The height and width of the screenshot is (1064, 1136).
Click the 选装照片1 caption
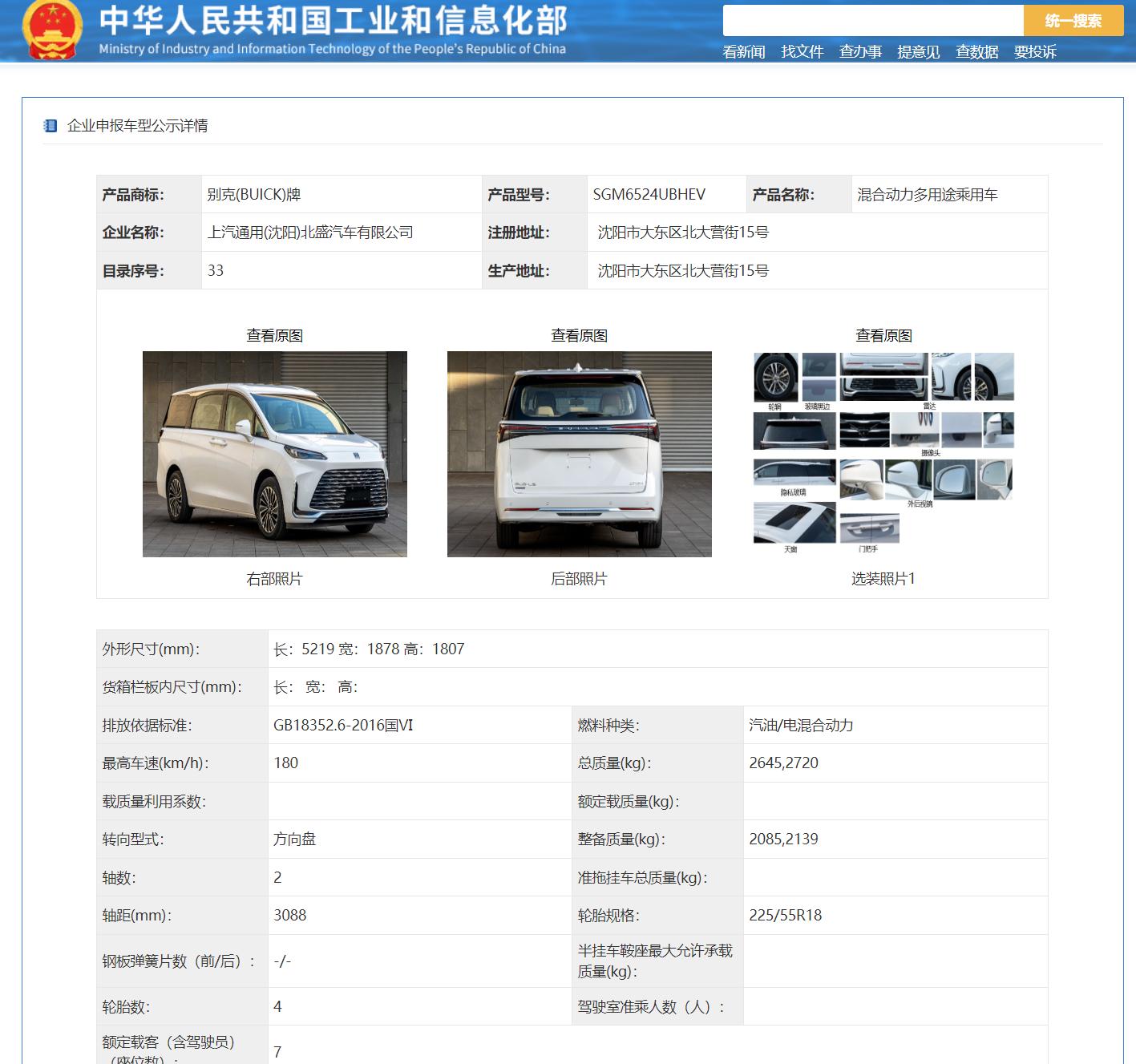(x=884, y=579)
